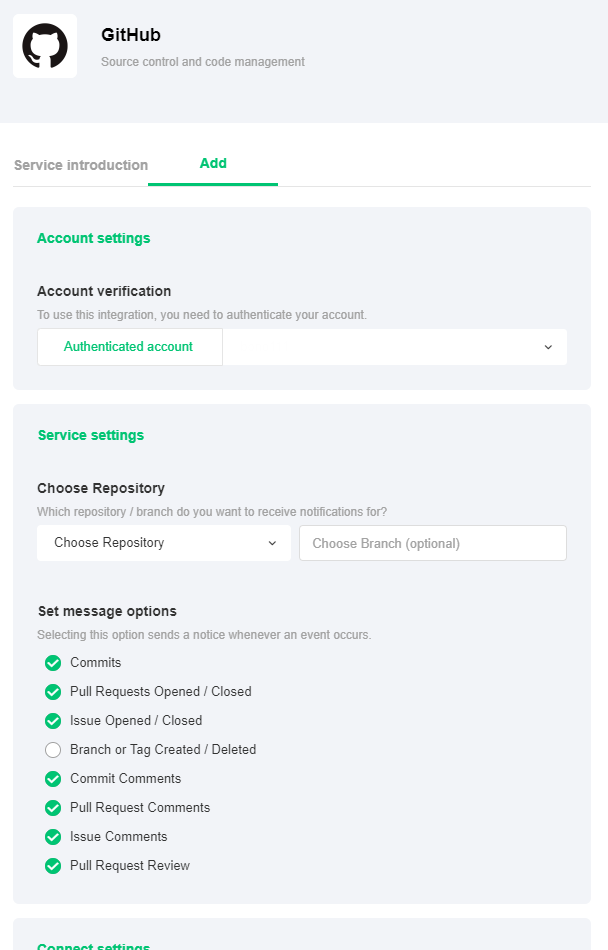Viewport: 608px width, 950px height.
Task: Uncheck the Commit Comments option
Action: coord(53,779)
